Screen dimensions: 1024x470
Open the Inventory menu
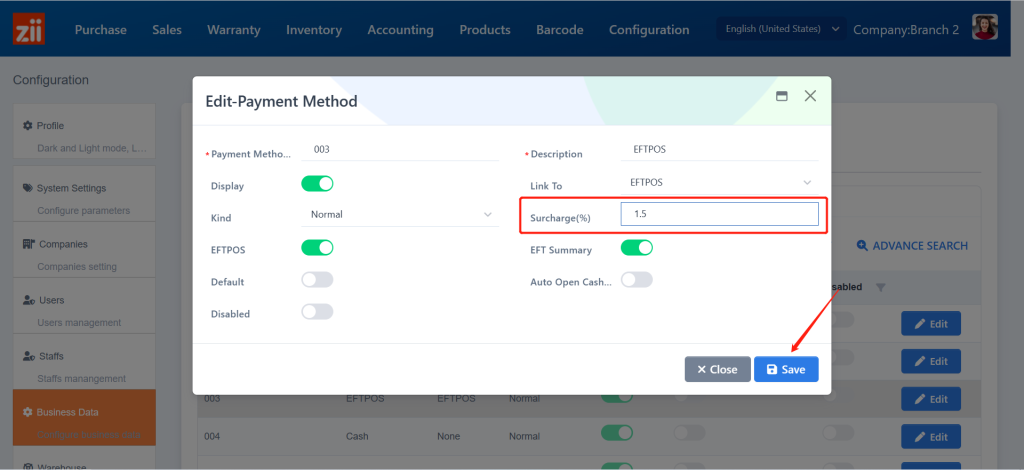click(314, 30)
